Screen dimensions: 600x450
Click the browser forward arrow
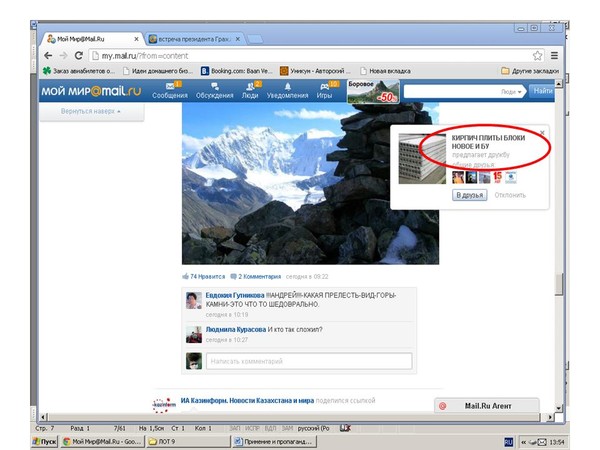click(x=63, y=56)
